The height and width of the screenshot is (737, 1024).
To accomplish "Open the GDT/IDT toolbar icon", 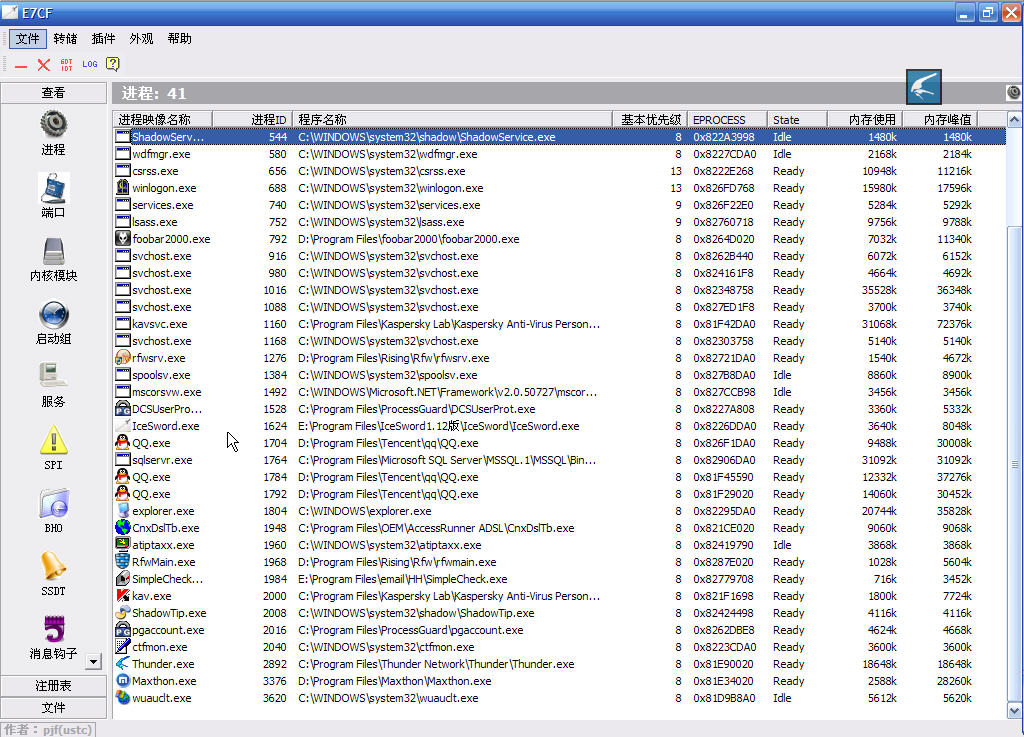I will click(x=67, y=65).
